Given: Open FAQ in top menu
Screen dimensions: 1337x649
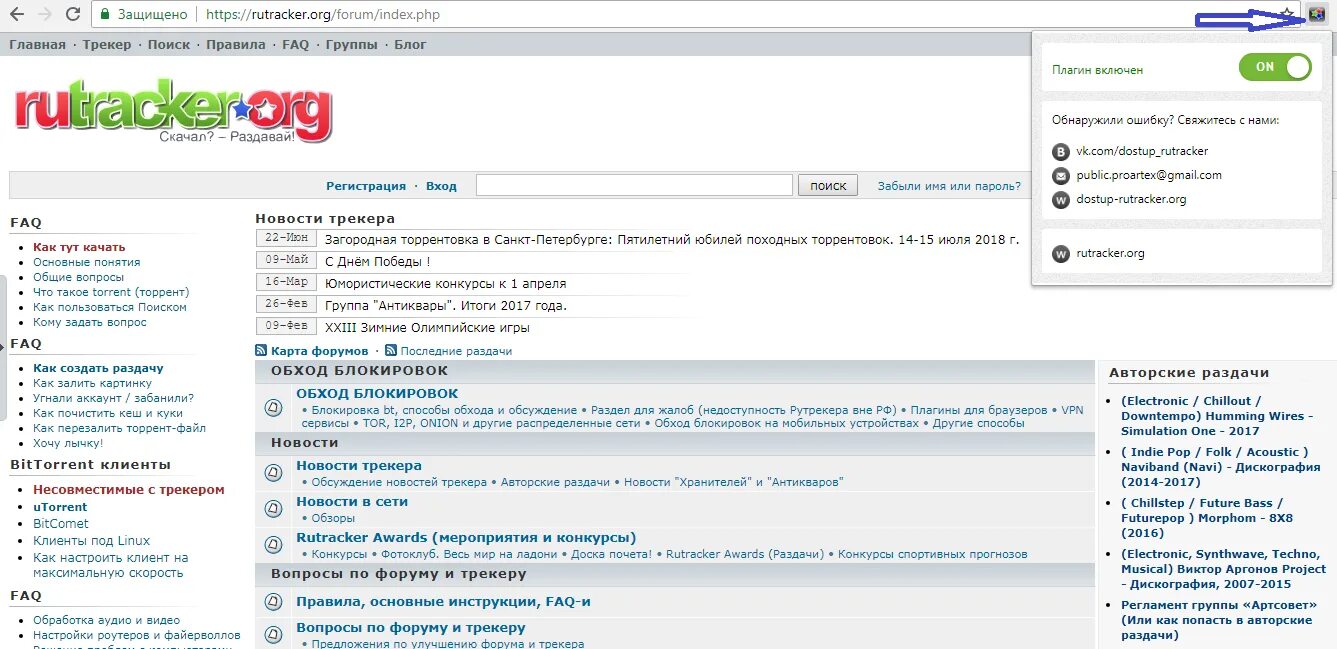Looking at the screenshot, I should point(296,44).
